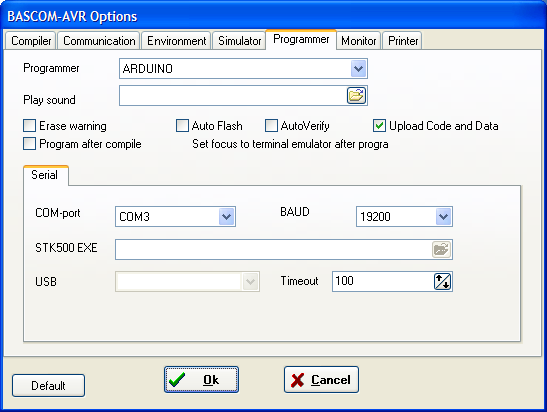Open the Communication tab
Viewport: 547px width, 412px height.
99,41
